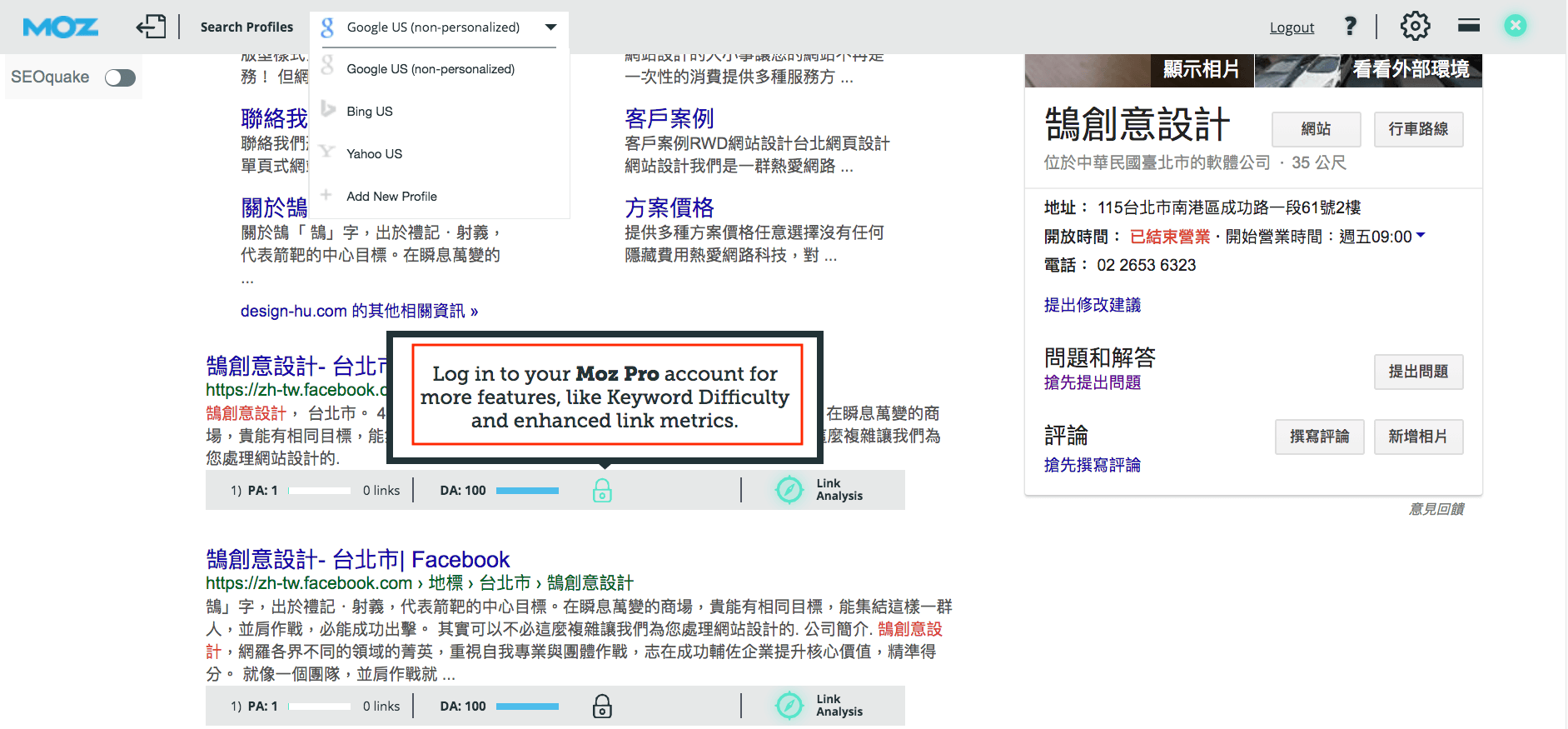Click the 網站 button in knowledge panel

coord(1317,129)
